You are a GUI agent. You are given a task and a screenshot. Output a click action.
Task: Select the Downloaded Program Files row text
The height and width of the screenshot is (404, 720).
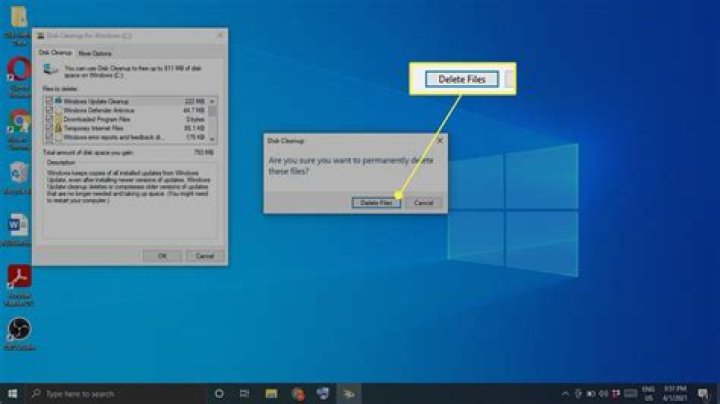click(97, 119)
